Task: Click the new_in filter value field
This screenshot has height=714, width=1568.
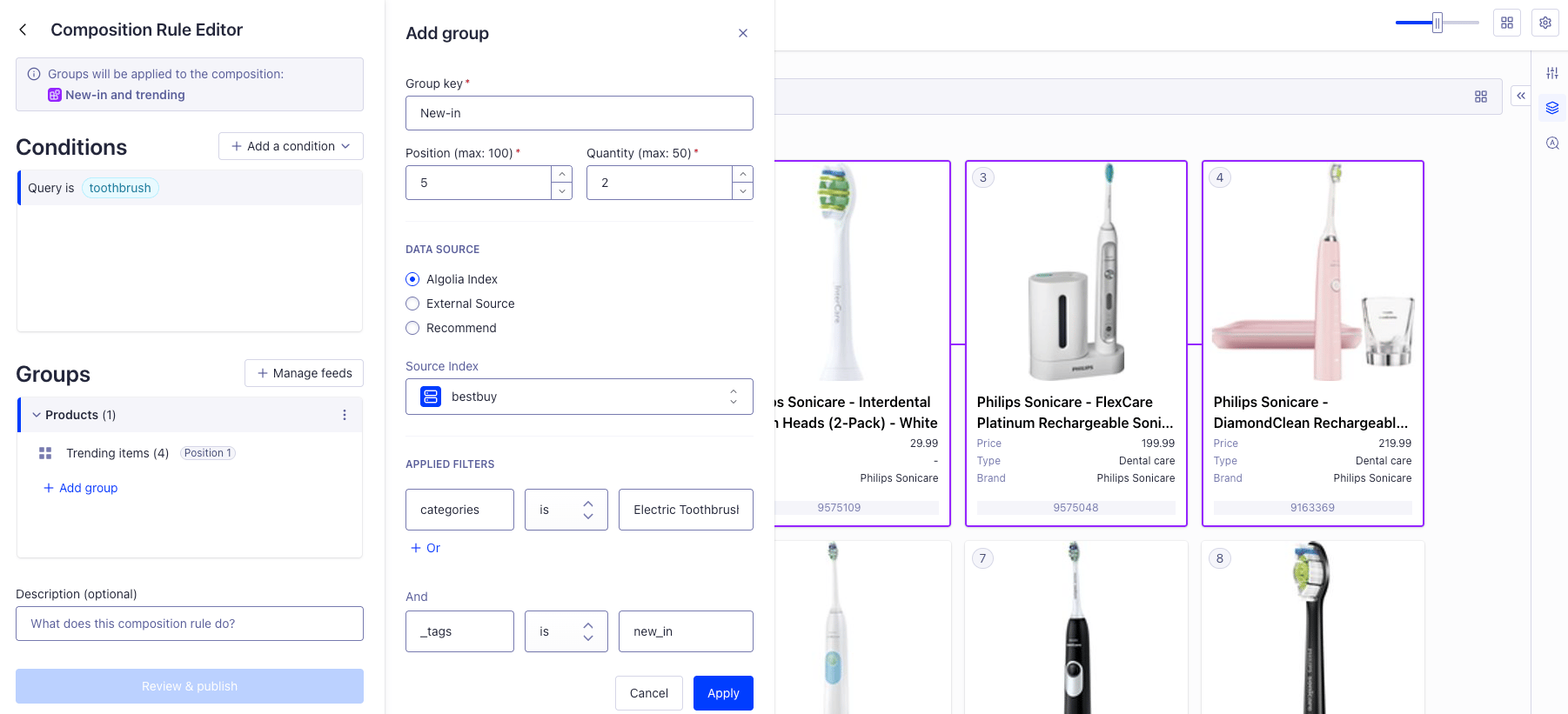Action: pos(686,631)
